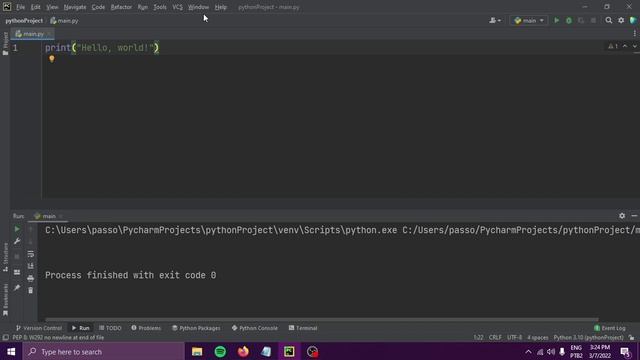Open the Navigate menu
This screenshot has width=640, height=360.
tap(75, 7)
